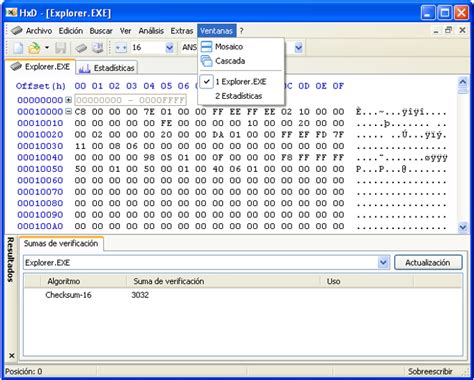Select Mosaico in Ventanas menu
474x380 pixels.
(241, 47)
